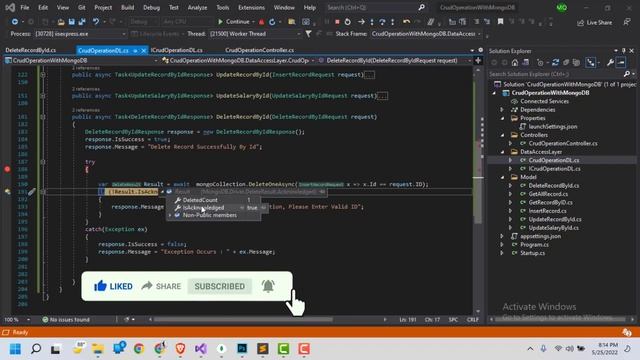Click the Navigate Backward icon
The image size is (640, 360).
click(15, 22)
